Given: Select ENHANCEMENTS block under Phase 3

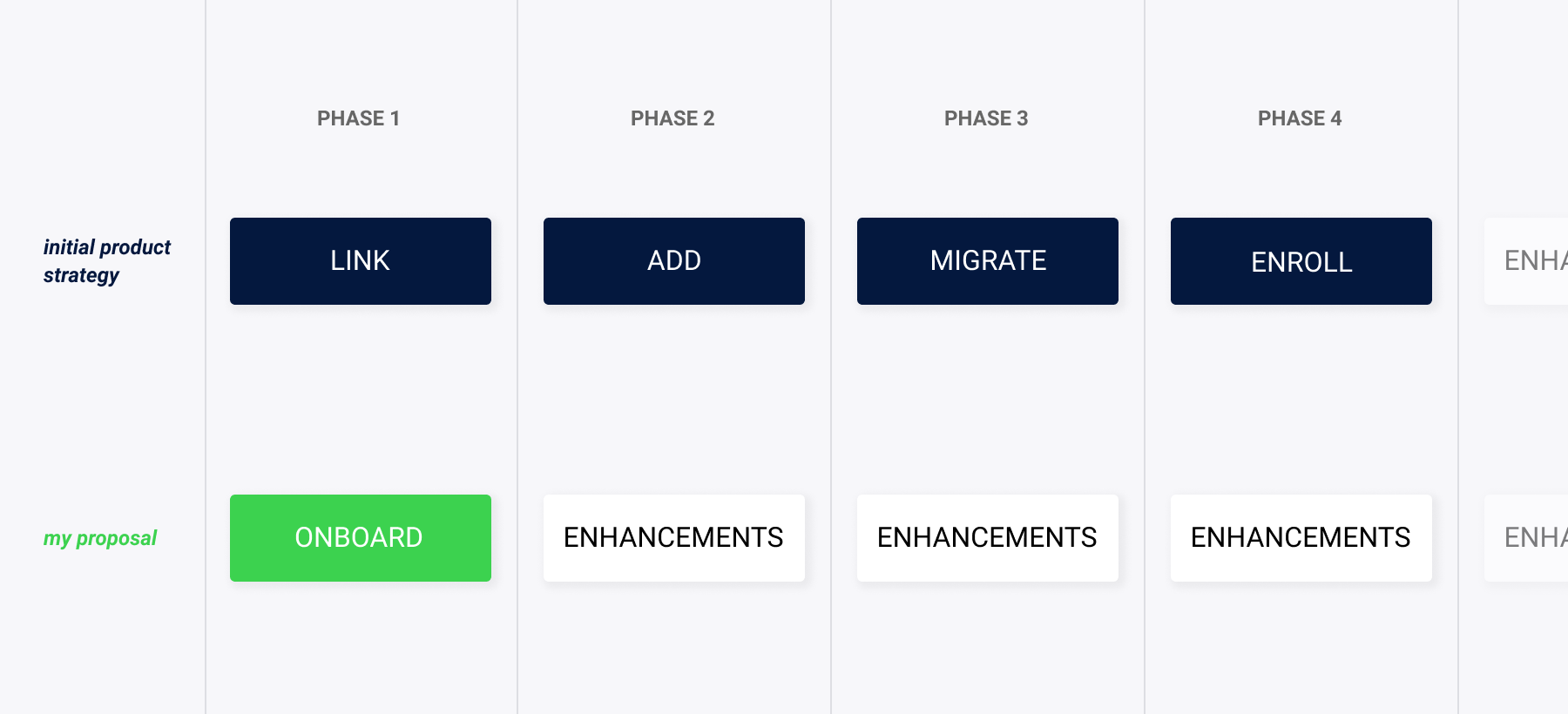Looking at the screenshot, I should pos(988,538).
